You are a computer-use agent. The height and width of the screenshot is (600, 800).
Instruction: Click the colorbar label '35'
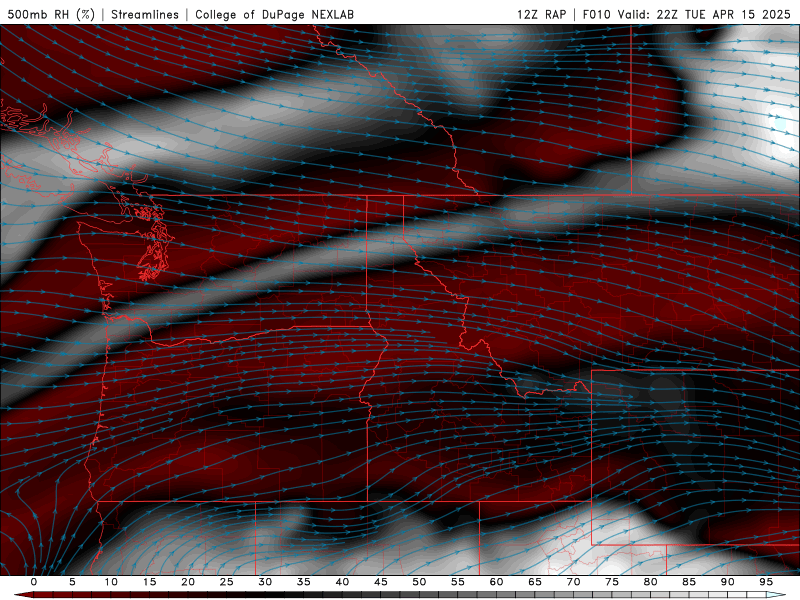tap(304, 582)
